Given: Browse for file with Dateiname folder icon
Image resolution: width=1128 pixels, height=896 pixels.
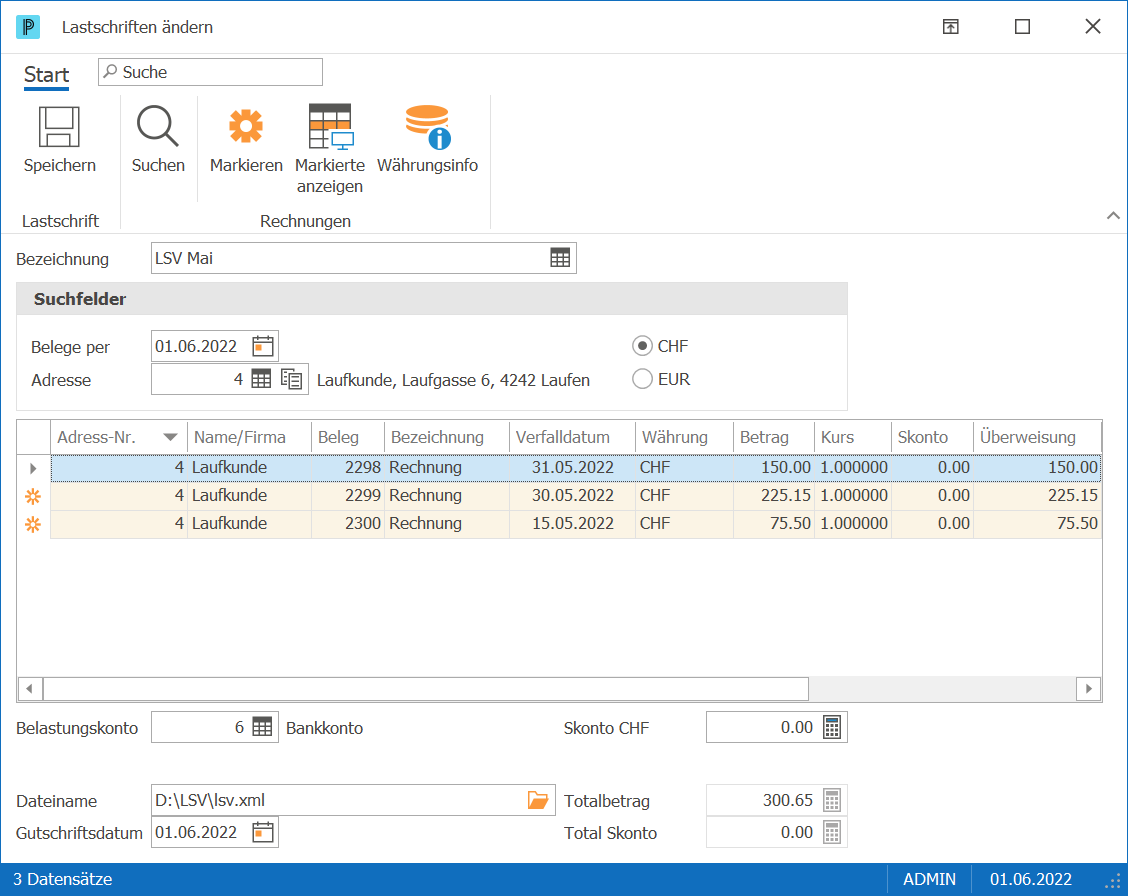Looking at the screenshot, I should (537, 800).
